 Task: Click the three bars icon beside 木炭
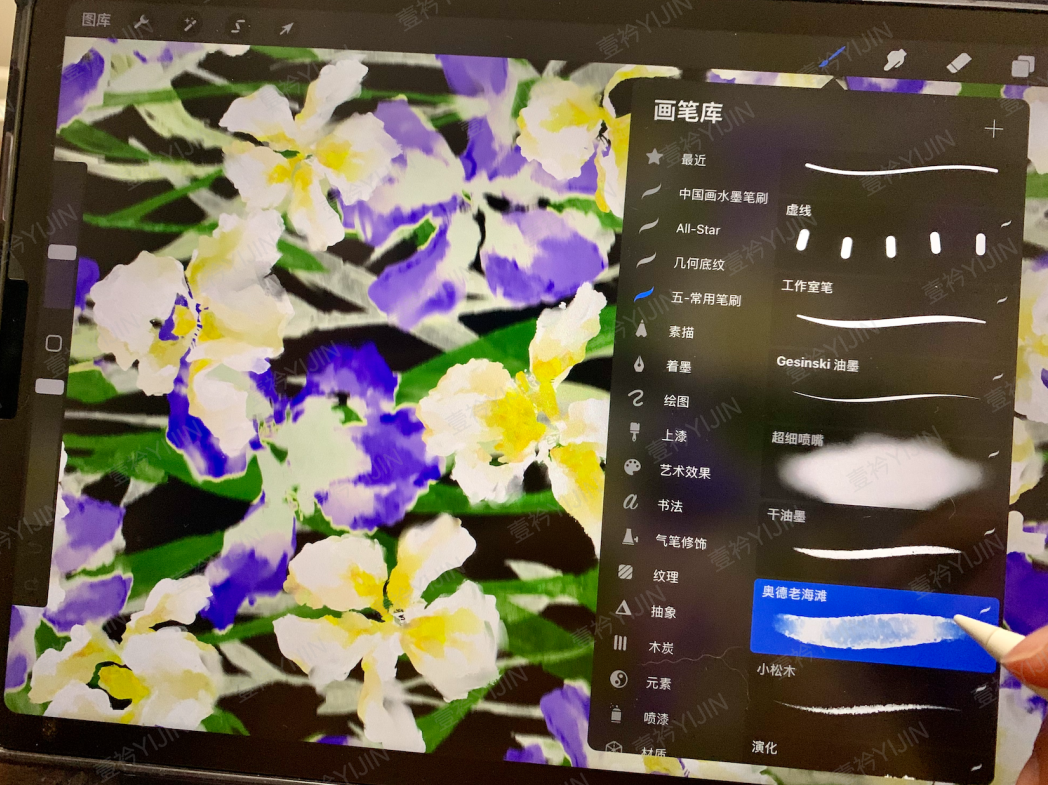pos(621,643)
